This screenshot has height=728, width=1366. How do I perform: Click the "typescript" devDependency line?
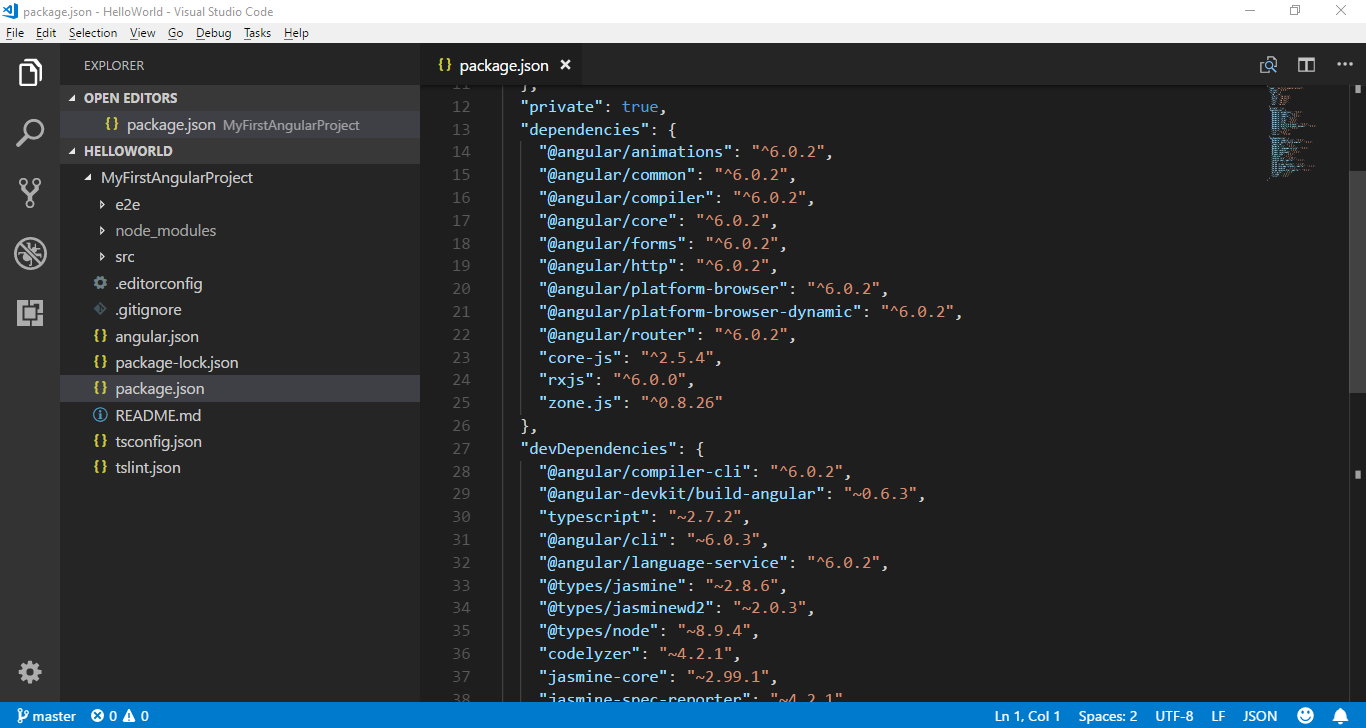point(644,517)
